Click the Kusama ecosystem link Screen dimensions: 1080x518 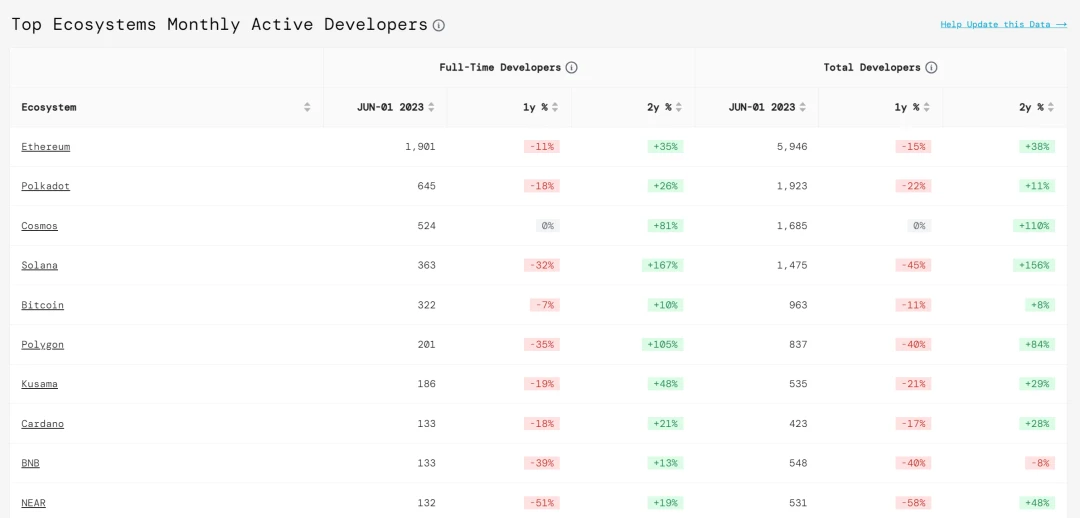click(x=40, y=384)
